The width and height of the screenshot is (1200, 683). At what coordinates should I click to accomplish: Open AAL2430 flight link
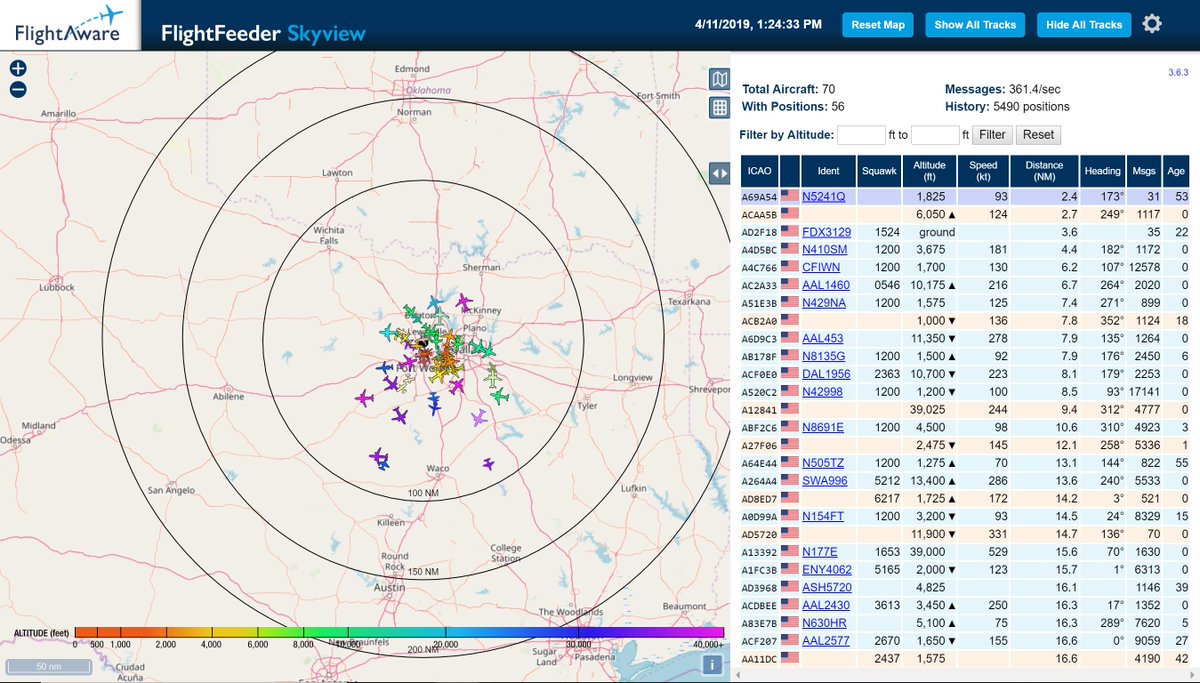coord(826,604)
